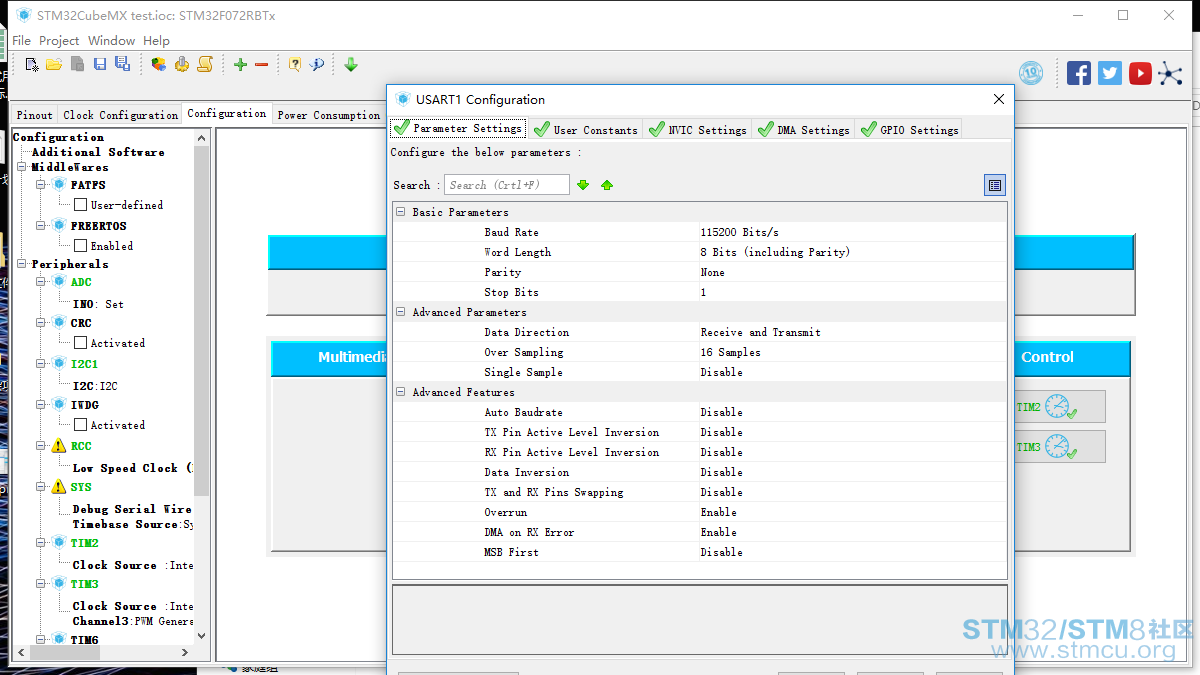
Task: Collapse the MiddleWares tree node
Action: (24, 167)
